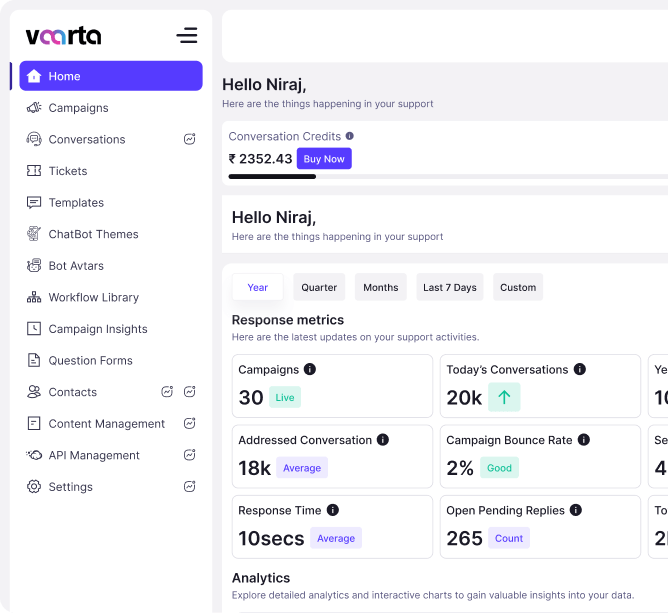Click info icon on Today's Conversations card
Image resolution: width=668 pixels, height=613 pixels.
click(579, 369)
